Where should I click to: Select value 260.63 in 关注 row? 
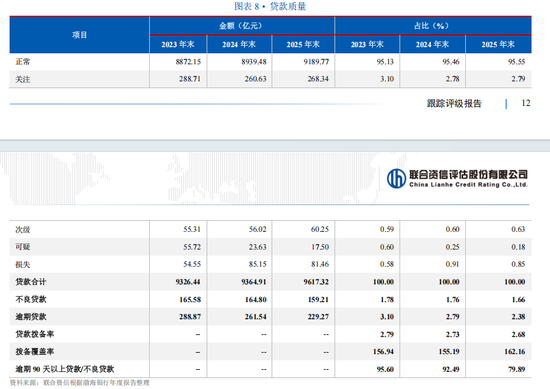pyautogui.click(x=255, y=79)
